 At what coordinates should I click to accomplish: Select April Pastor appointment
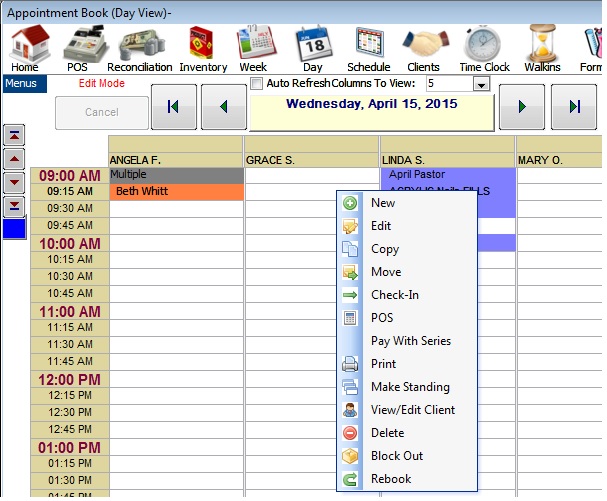click(x=448, y=175)
